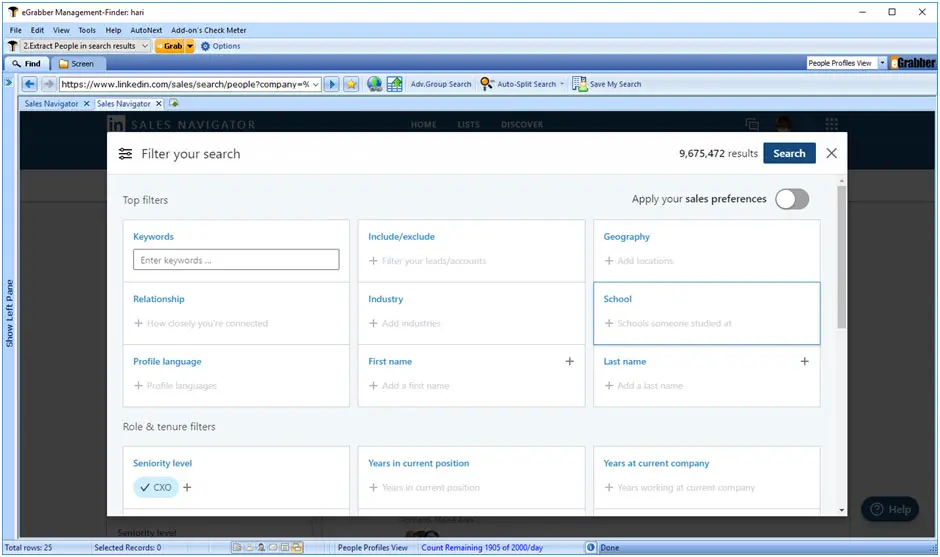This screenshot has width=940, height=557.
Task: Click the apps grid icon in Sales Navigator header
Action: 831,124
